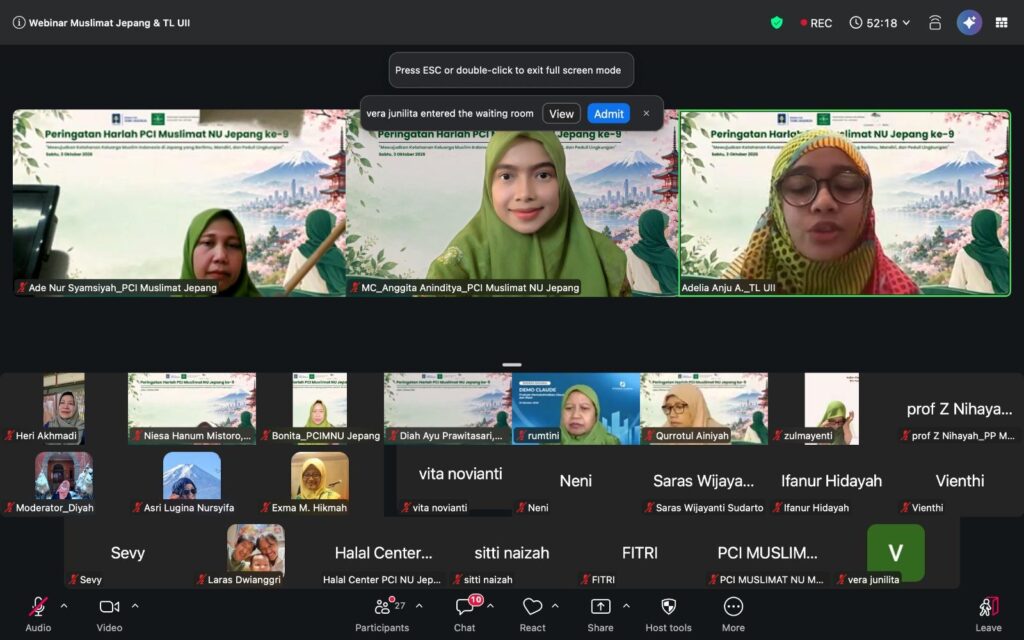This screenshot has height=640, width=1024.
Task: Open Host tools shield menu
Action: (x=668, y=614)
